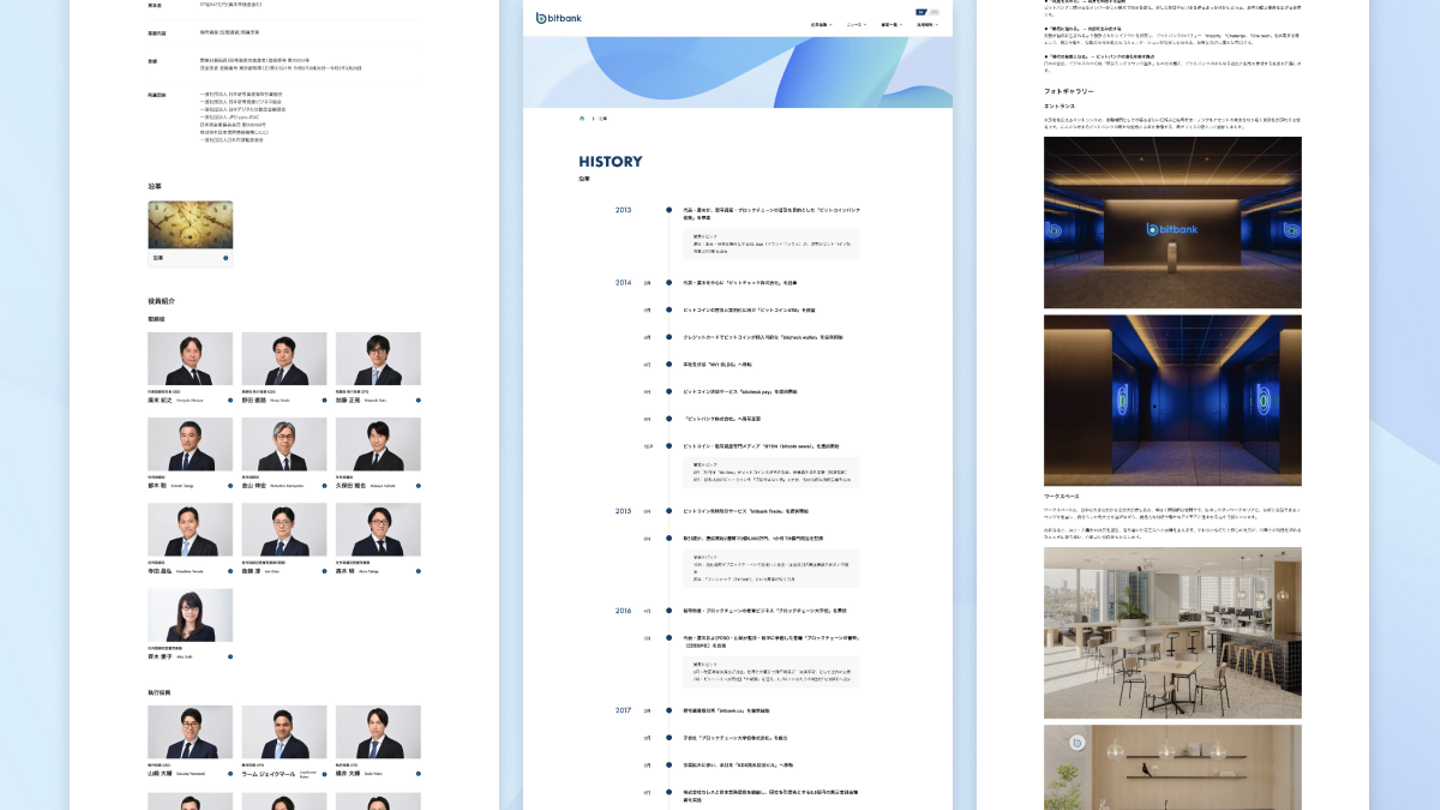Screen dimensions: 1440x810
Task: Open info icon beside 山崎 大輔
Action: pyautogui.click(x=230, y=774)
